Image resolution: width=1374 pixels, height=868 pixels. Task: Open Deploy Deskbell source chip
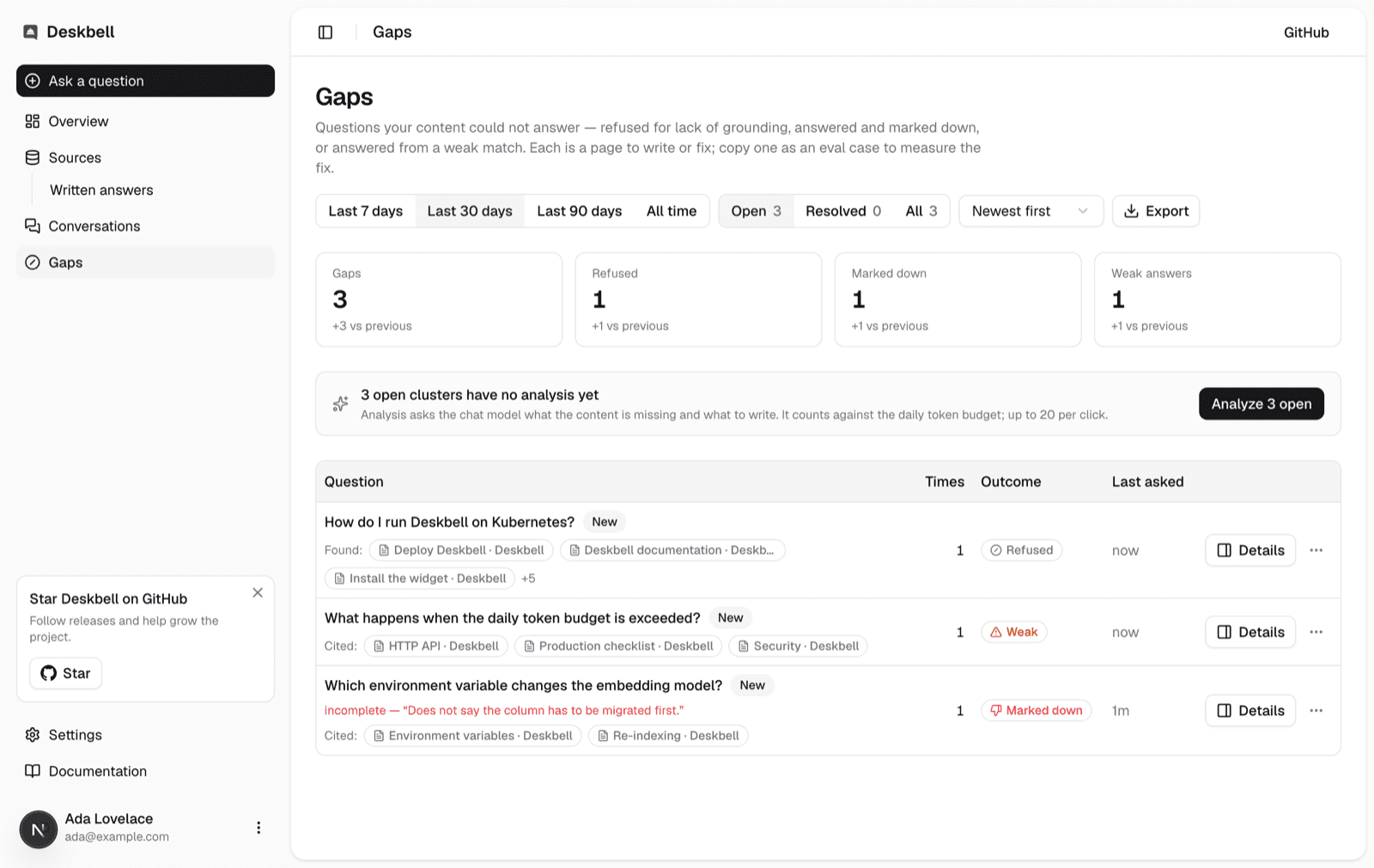(461, 550)
